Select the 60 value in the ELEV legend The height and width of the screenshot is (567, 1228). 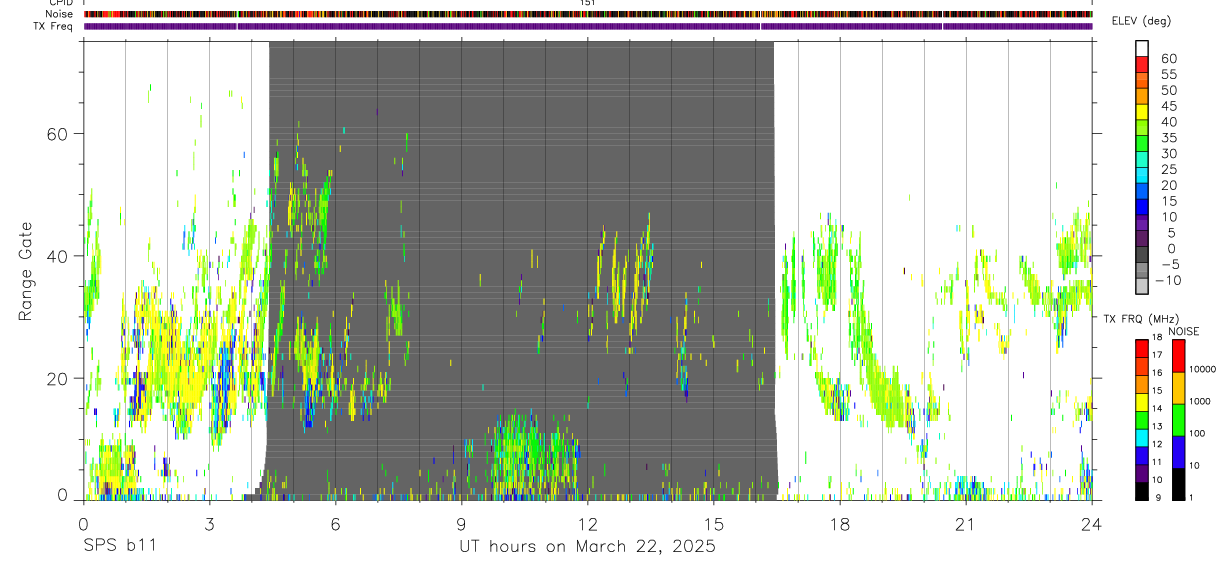pos(1168,58)
